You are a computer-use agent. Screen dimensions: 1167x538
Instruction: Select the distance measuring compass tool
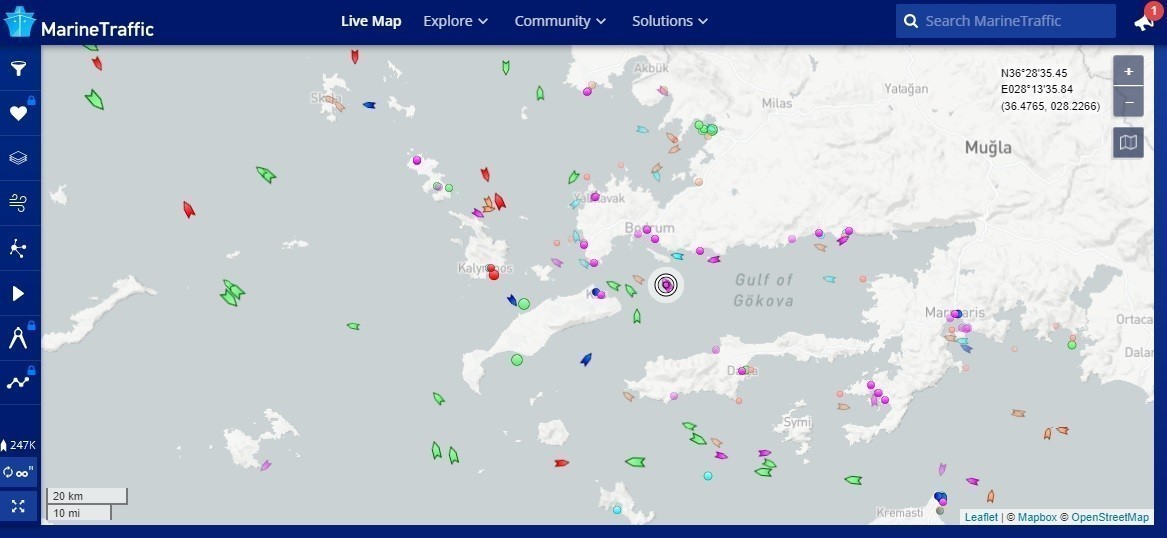pyautogui.click(x=18, y=338)
